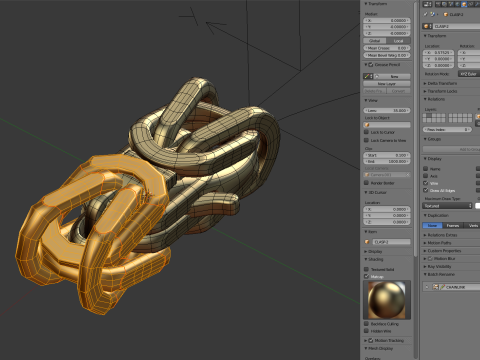Open the Grease Pencil datablock browse icon
Viewport: 480px width, 360px height.
click(x=368, y=76)
